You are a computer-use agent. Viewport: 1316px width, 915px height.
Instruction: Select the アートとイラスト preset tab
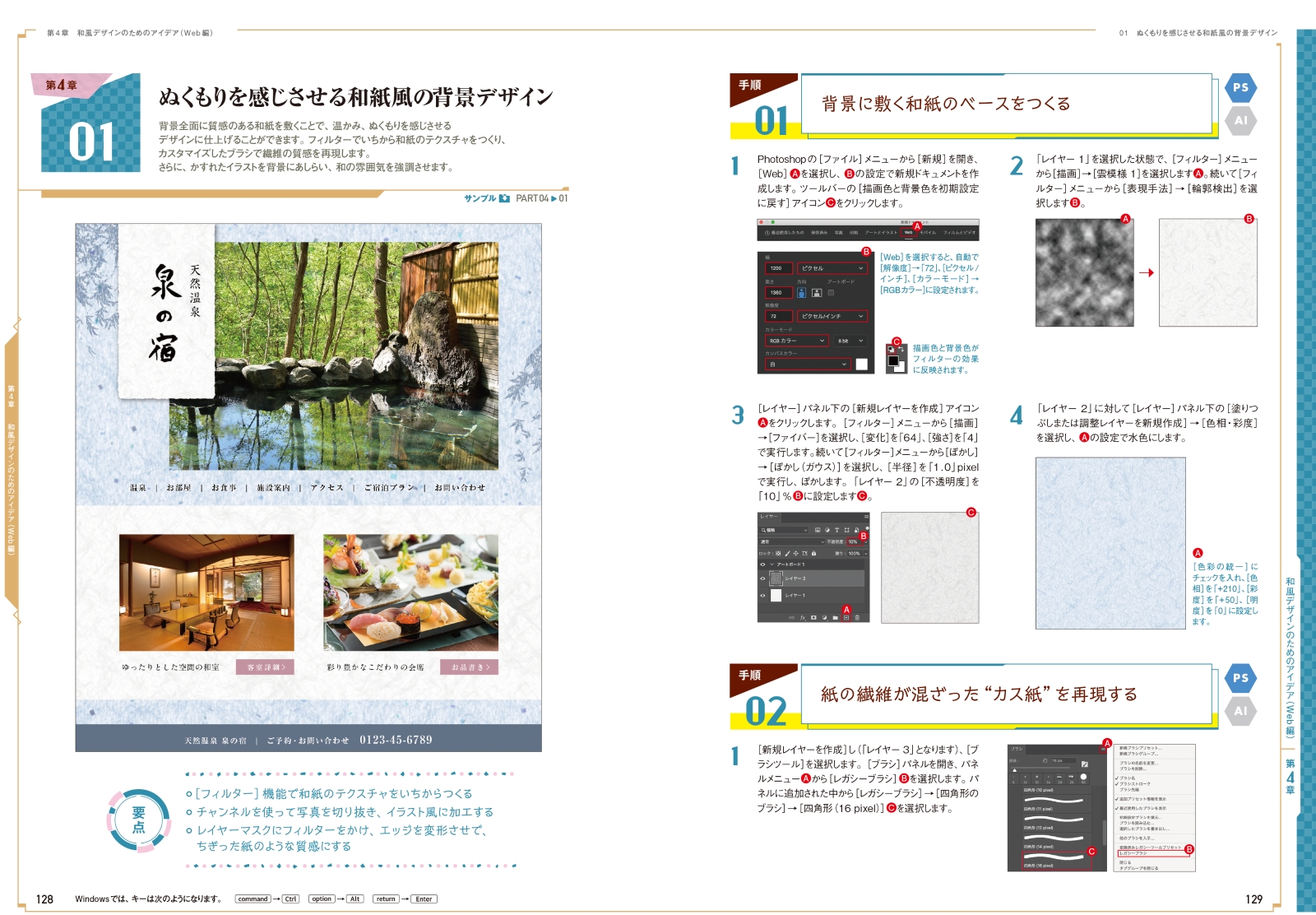tap(881, 233)
